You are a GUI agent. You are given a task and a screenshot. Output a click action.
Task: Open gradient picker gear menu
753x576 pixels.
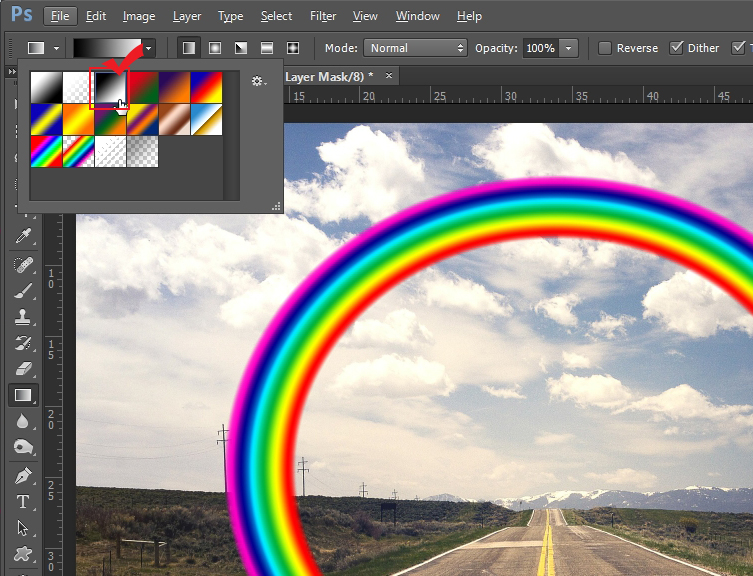[x=259, y=81]
